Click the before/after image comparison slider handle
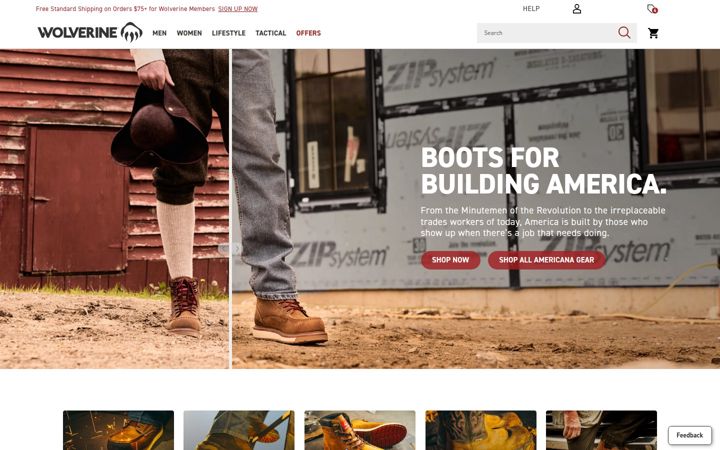The width and height of the screenshot is (720, 450). click(x=230, y=249)
